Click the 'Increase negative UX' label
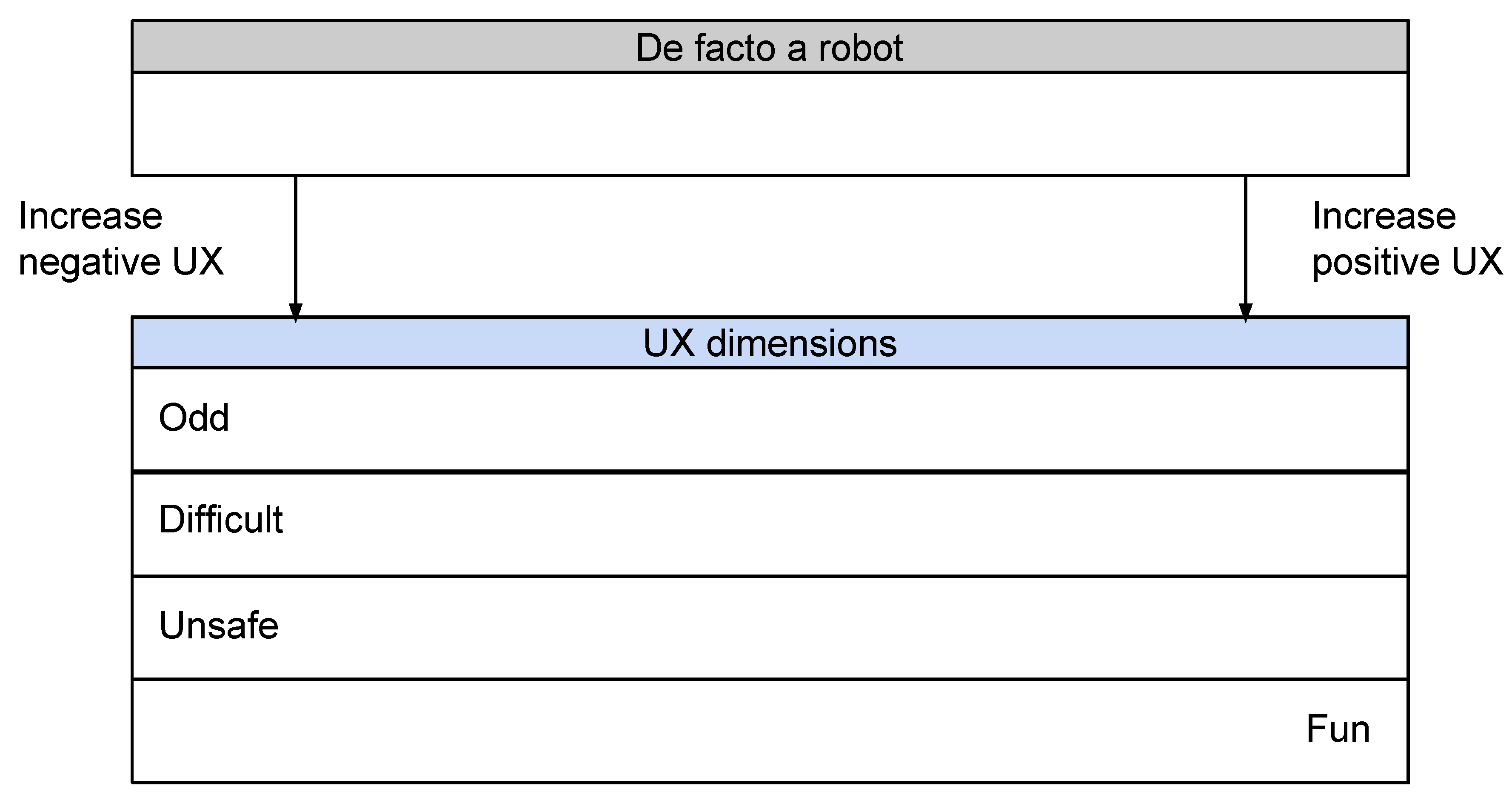1512x812 pixels. coord(121,239)
